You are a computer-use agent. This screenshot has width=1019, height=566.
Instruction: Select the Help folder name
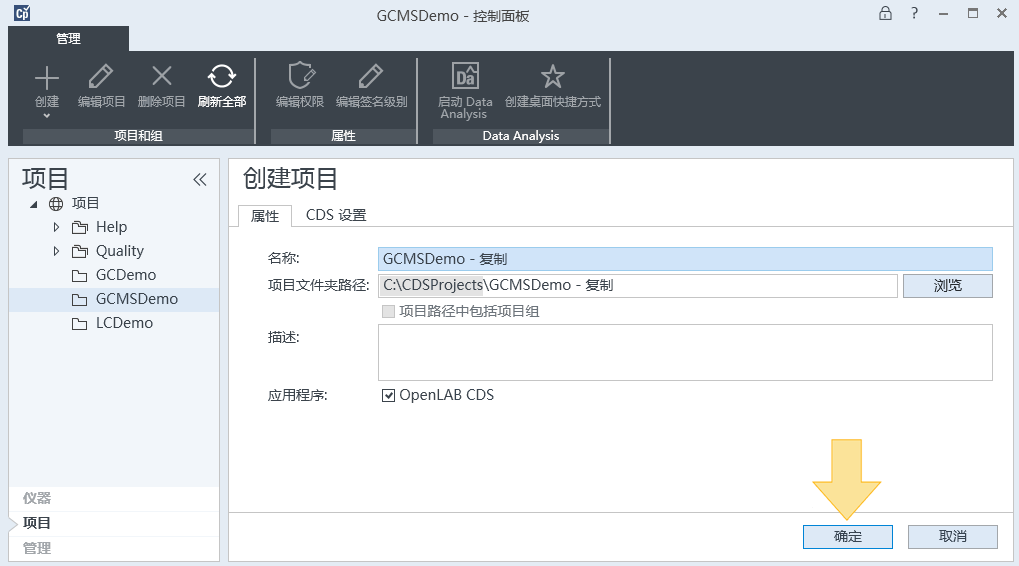[111, 227]
